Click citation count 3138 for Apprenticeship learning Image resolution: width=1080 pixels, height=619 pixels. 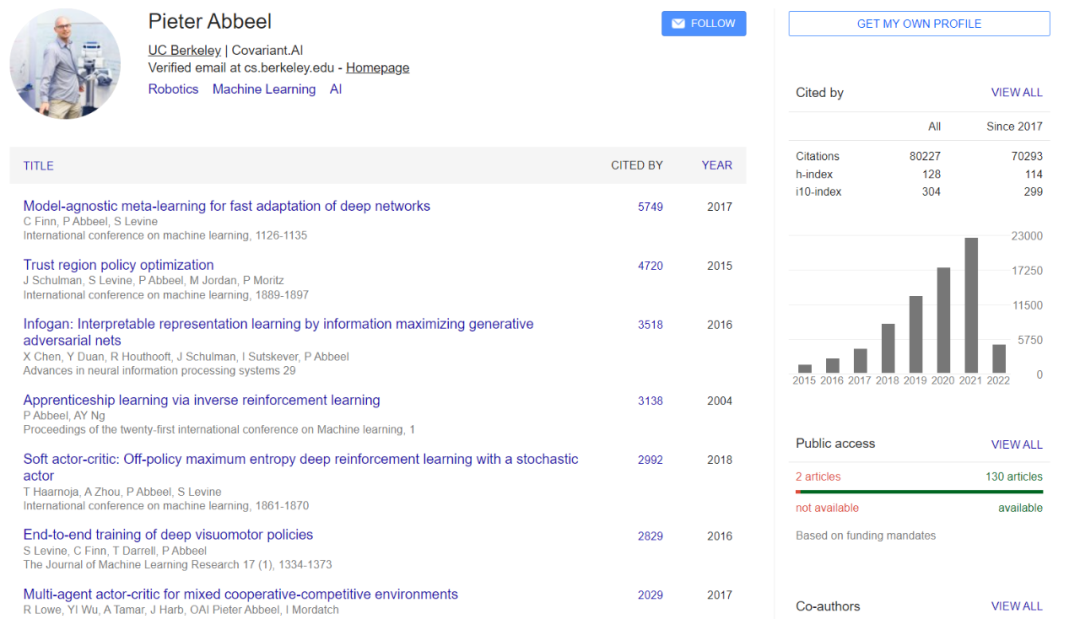(x=650, y=401)
